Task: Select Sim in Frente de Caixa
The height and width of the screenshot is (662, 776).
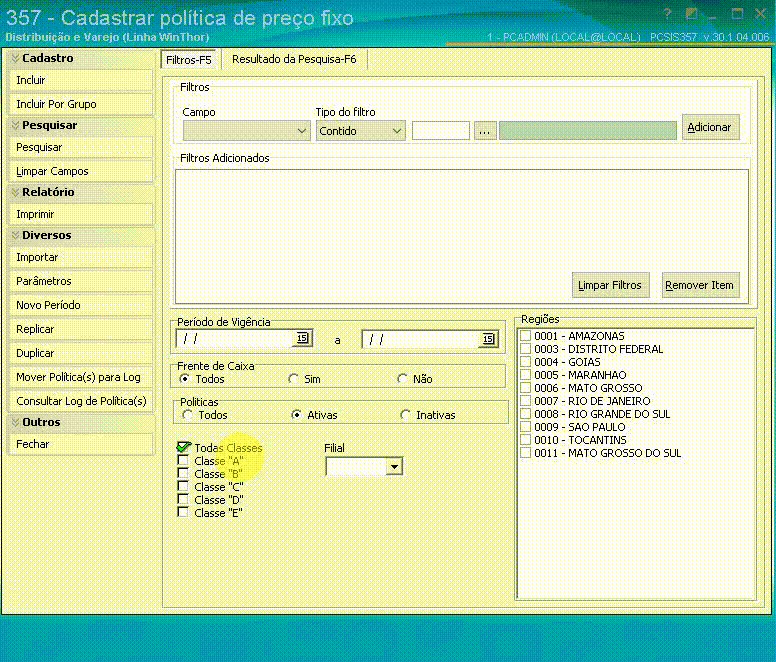Action: (293, 378)
